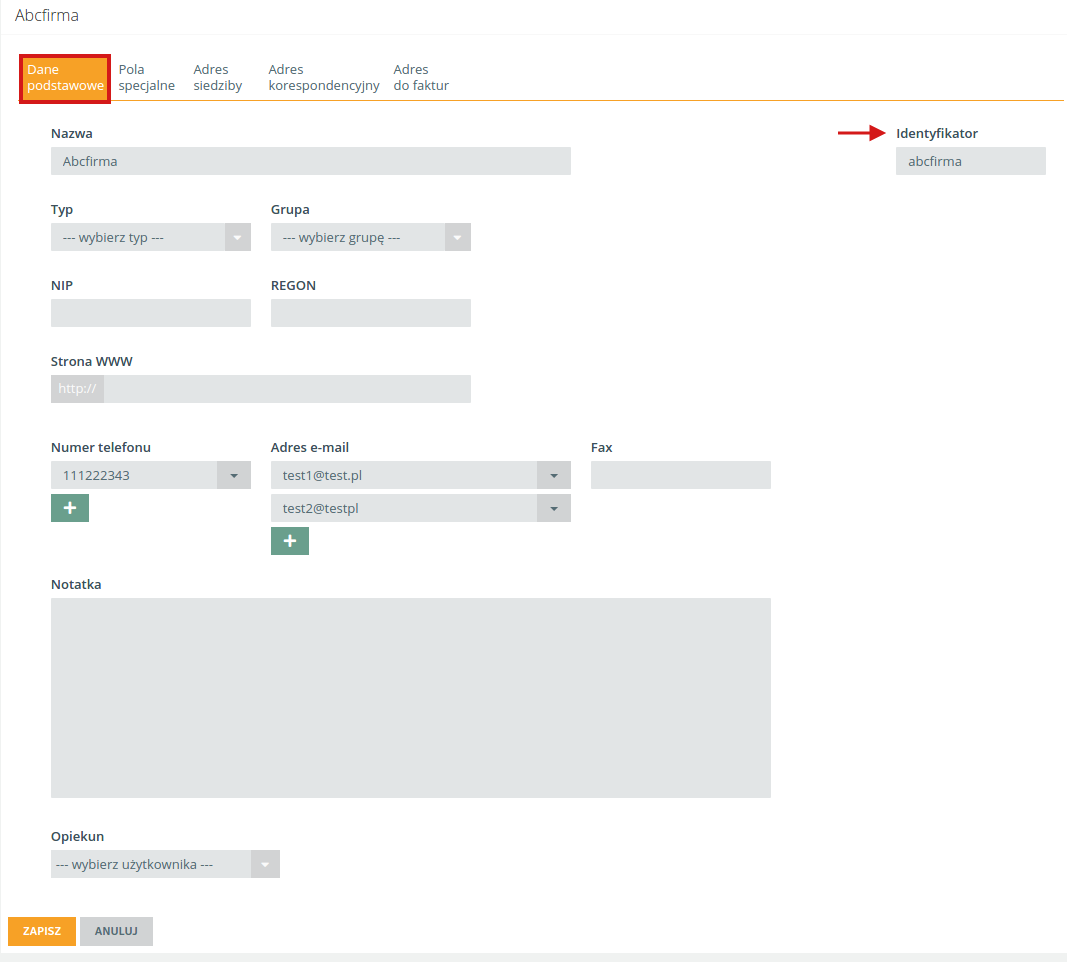Cancel editing with ANULUJ button
The width and height of the screenshot is (1067, 962).
point(116,931)
